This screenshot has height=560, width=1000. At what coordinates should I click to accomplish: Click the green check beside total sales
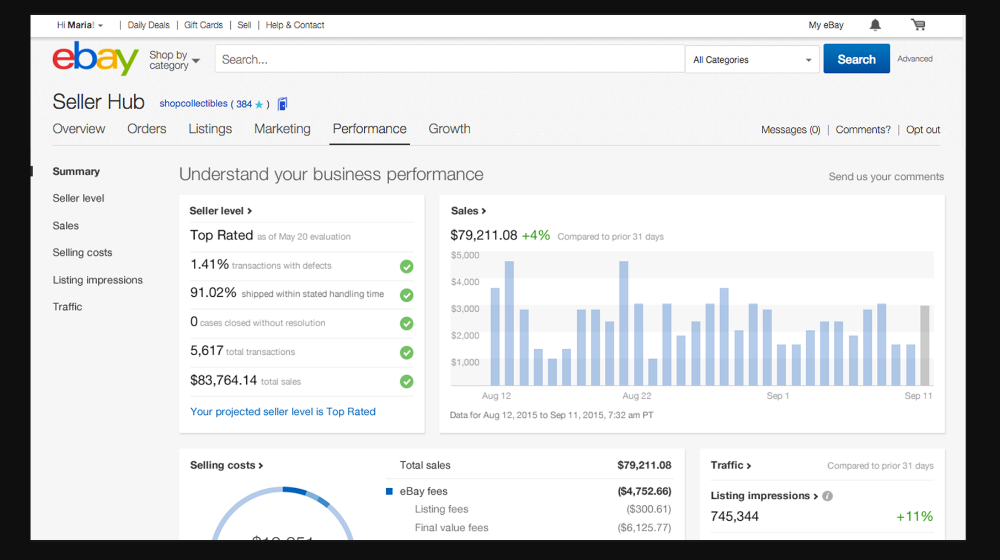(x=406, y=381)
